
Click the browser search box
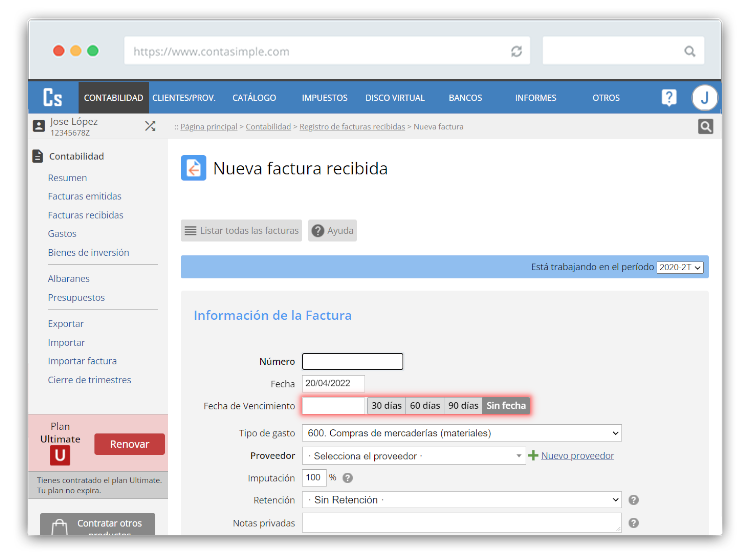623,50
